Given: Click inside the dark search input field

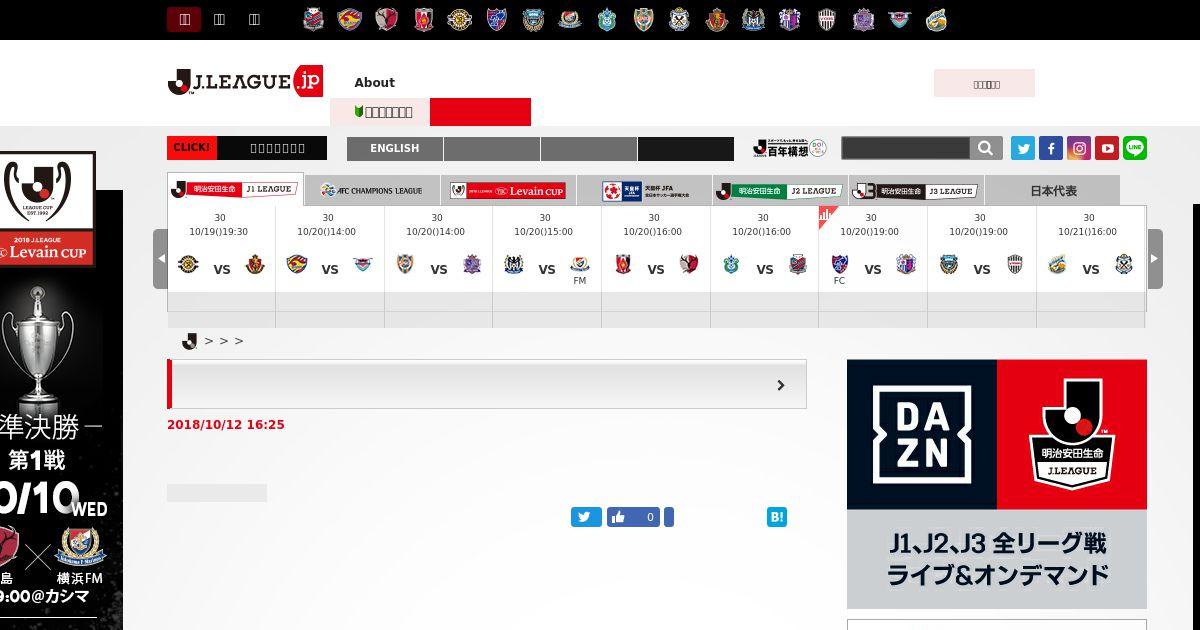Looking at the screenshot, I should (906, 148).
